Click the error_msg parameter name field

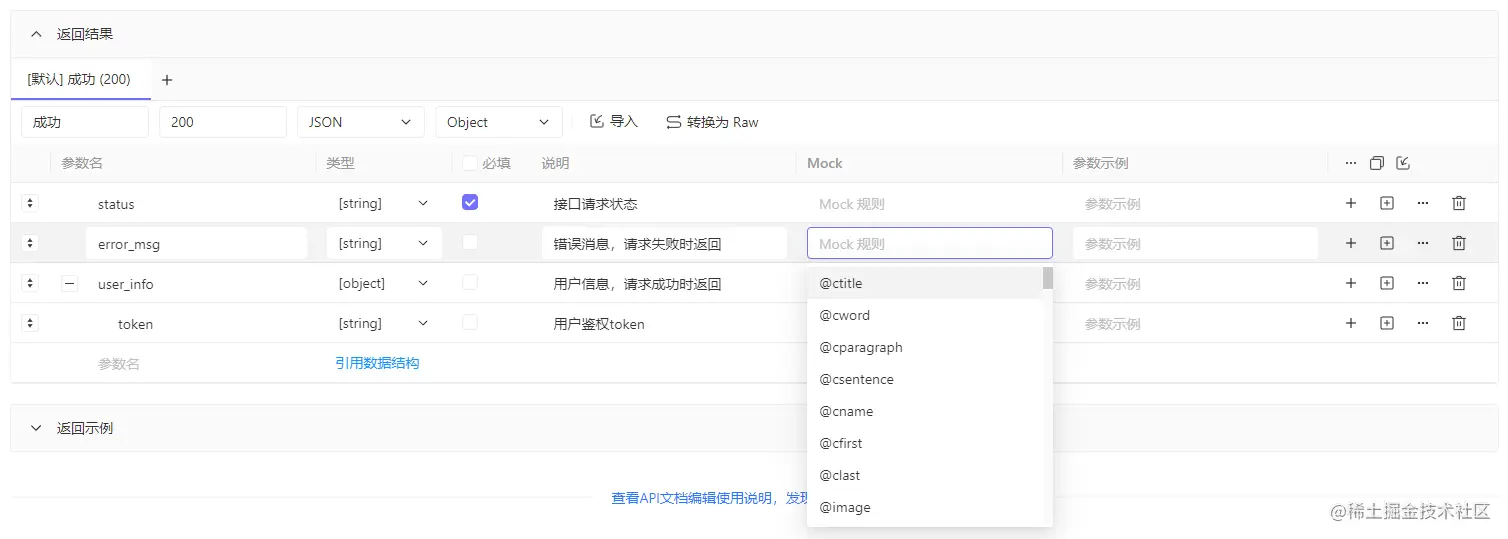[x=196, y=243]
